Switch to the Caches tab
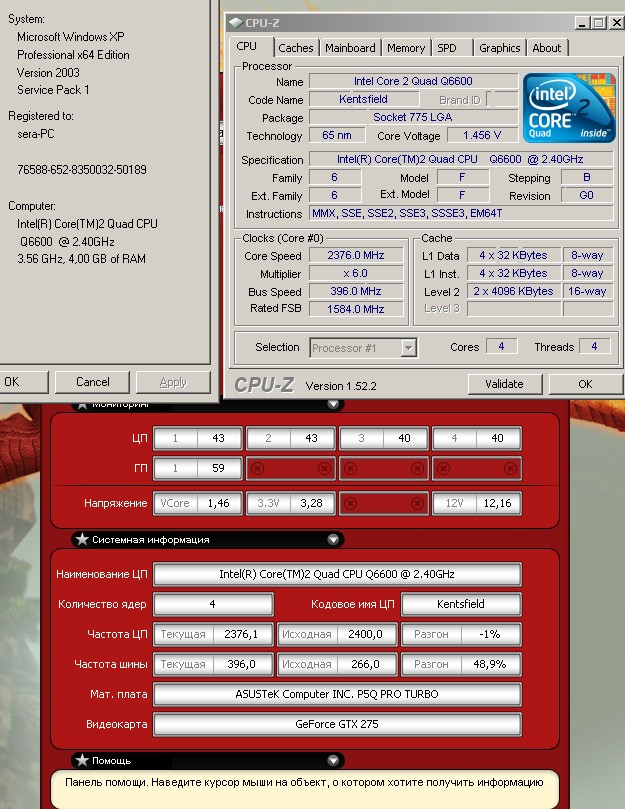625x809 pixels. coord(296,48)
